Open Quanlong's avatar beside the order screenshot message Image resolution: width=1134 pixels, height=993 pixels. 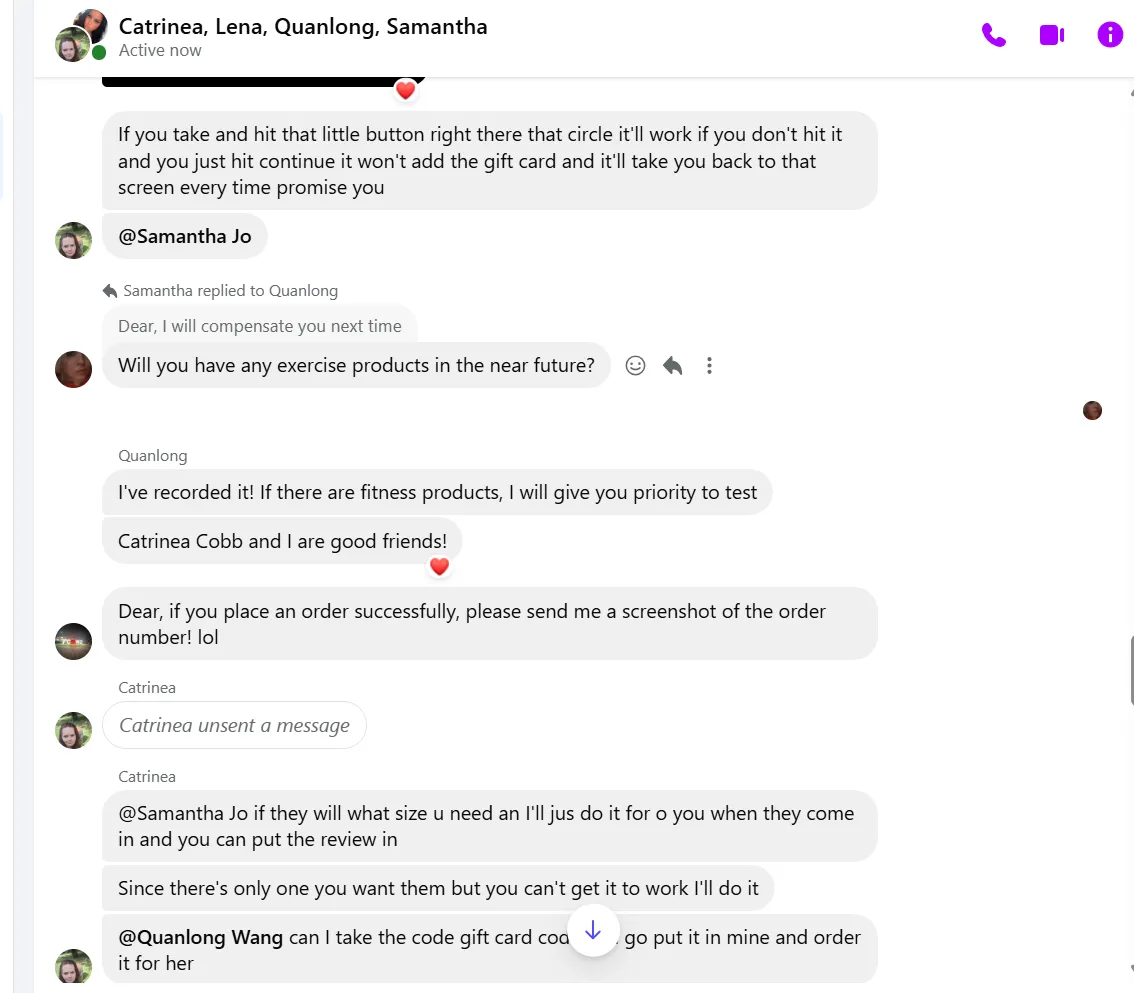[73, 641]
